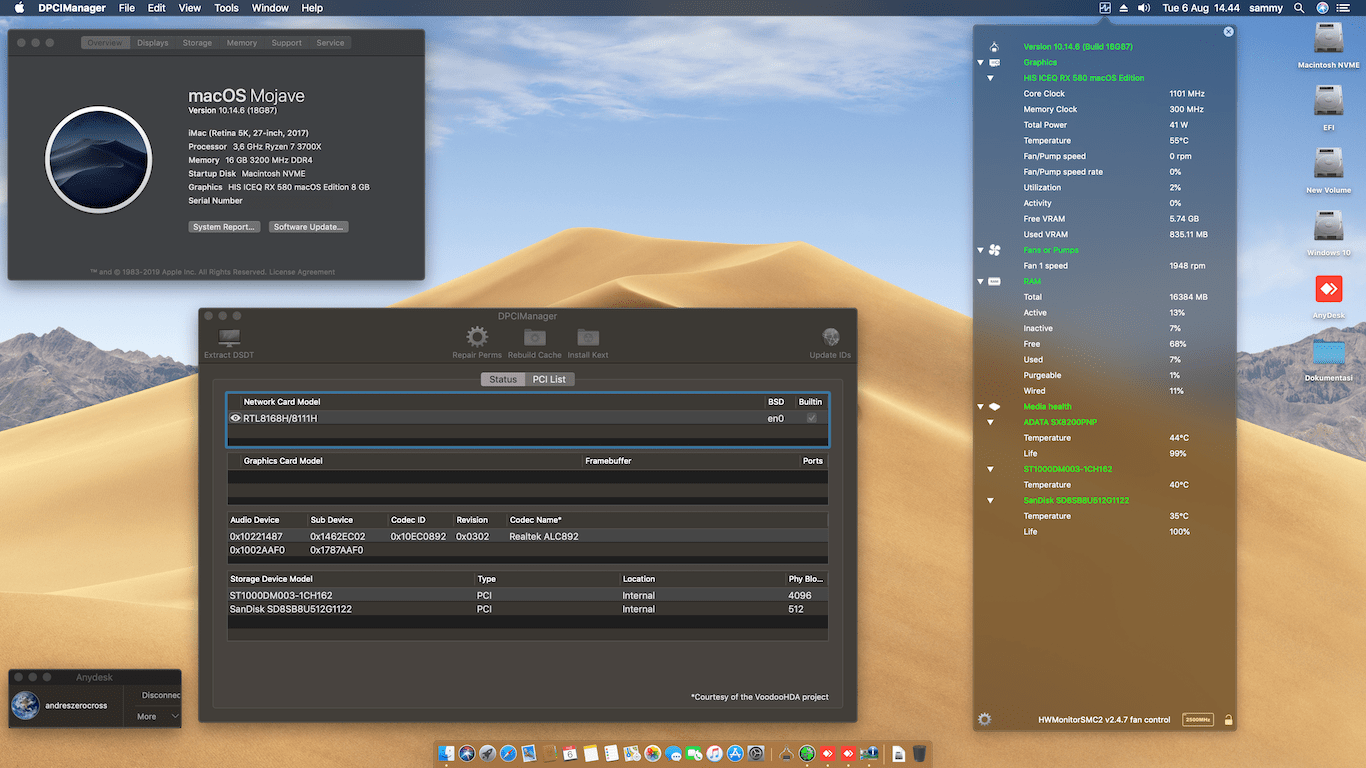Viewport: 1366px width, 768px height.
Task: Select the Extract DSDT tool
Action: pos(228,338)
